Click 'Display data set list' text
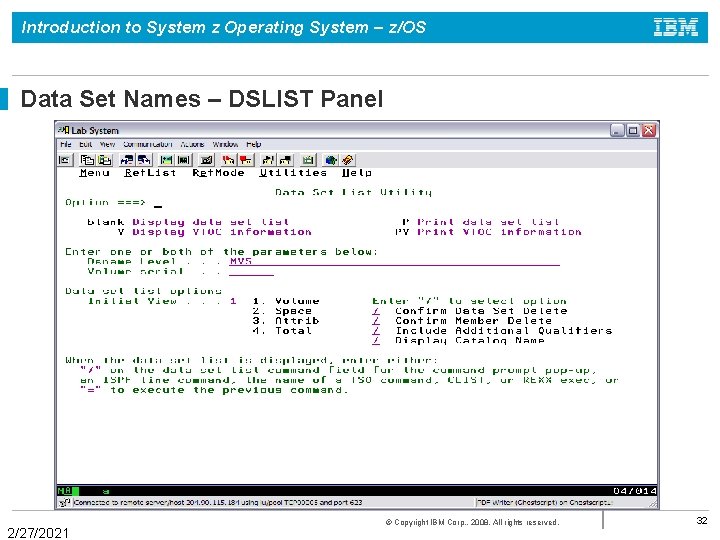 point(211,222)
